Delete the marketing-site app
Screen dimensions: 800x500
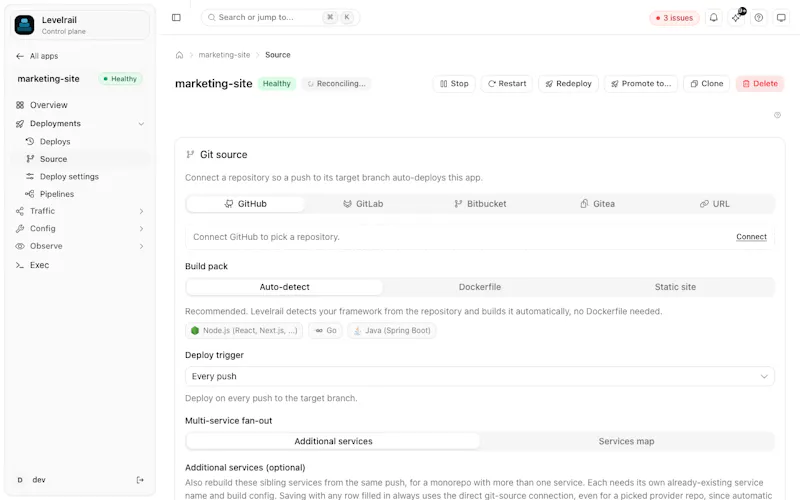click(x=760, y=84)
